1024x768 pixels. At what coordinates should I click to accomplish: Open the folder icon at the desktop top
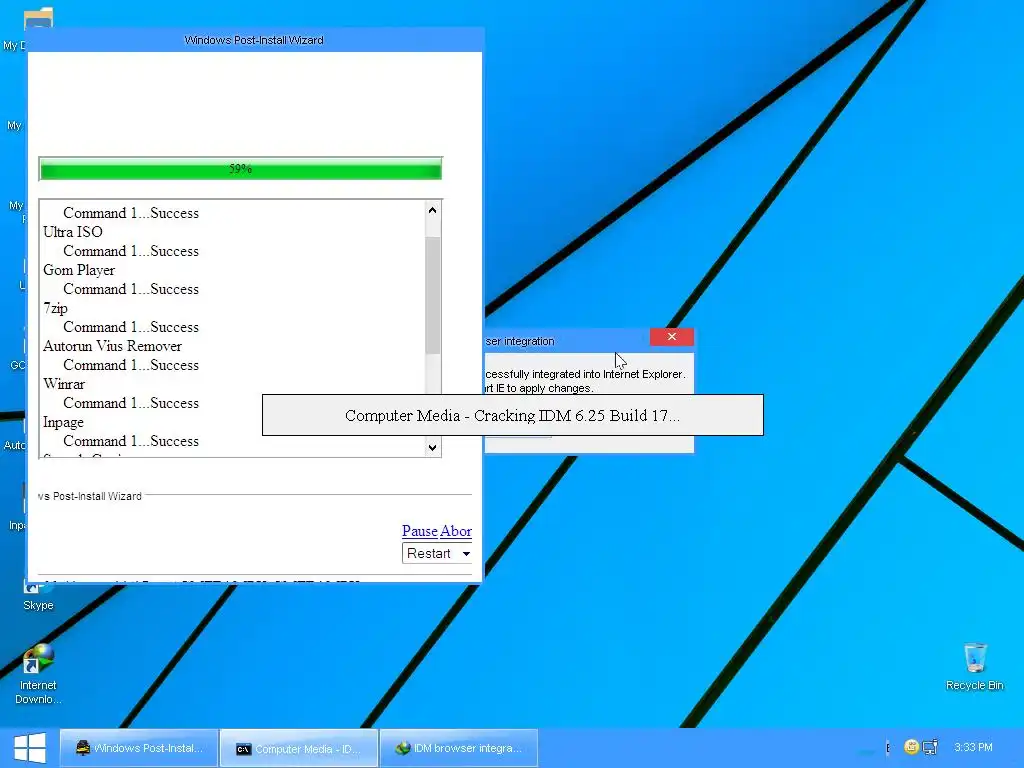(38, 18)
